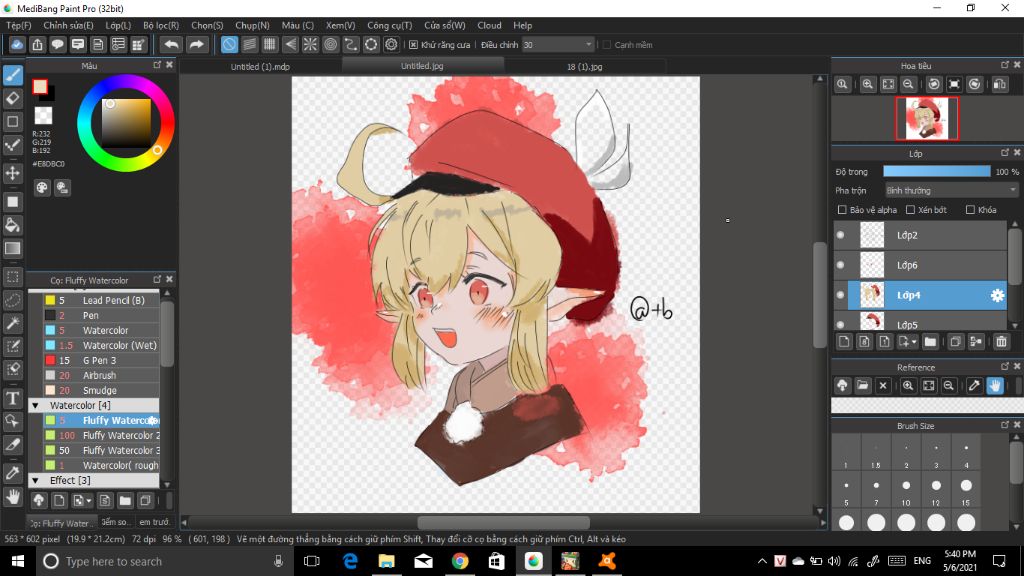Enable Khóa lock checkbox
Viewport: 1024px width, 576px height.
pos(970,210)
